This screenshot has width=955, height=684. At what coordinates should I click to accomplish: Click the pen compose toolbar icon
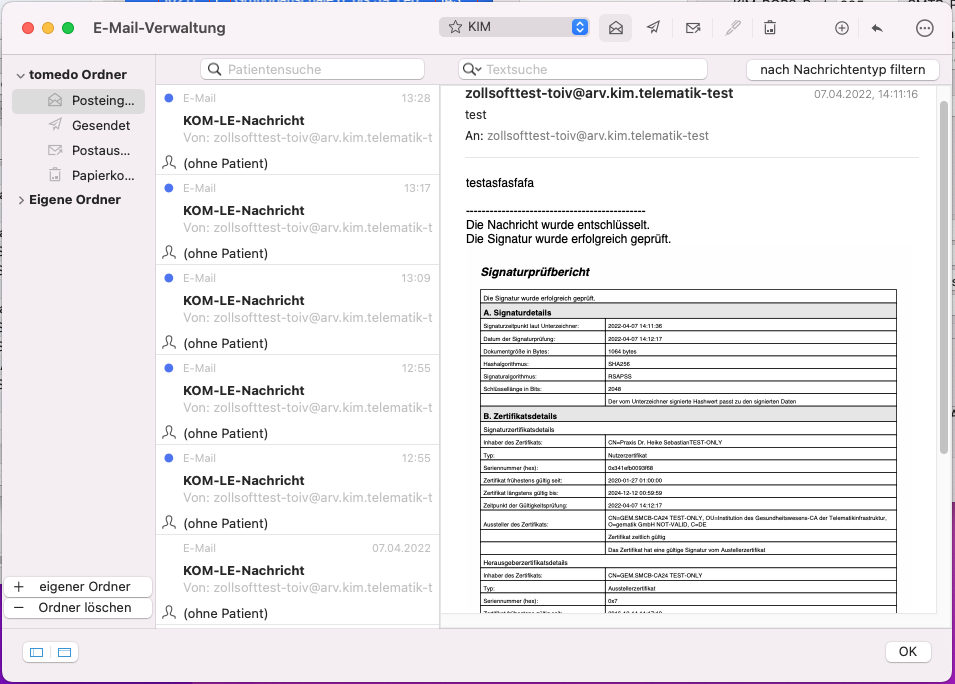point(733,28)
